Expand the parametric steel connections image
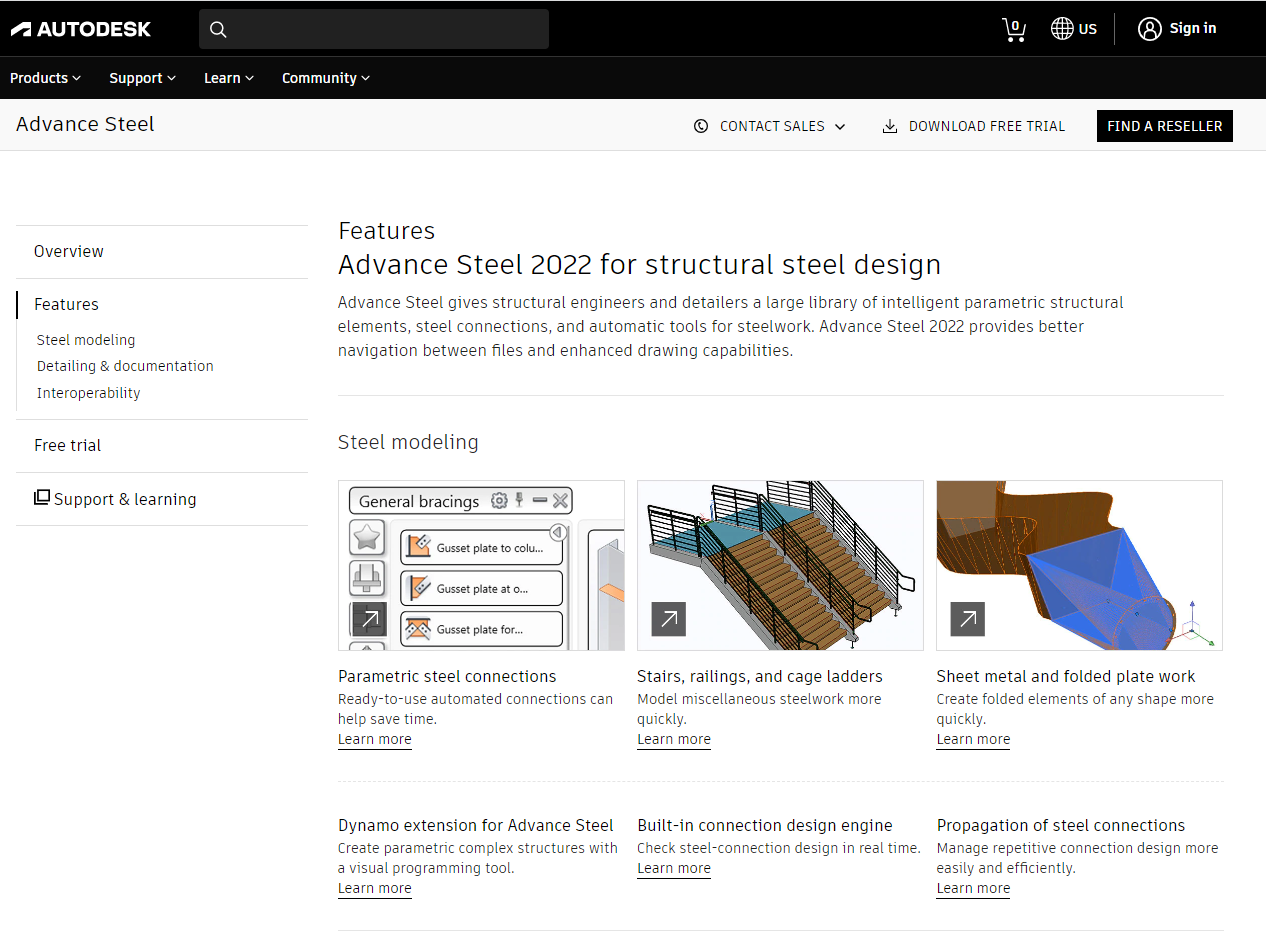This screenshot has width=1266, height=937. pyautogui.click(x=368, y=619)
